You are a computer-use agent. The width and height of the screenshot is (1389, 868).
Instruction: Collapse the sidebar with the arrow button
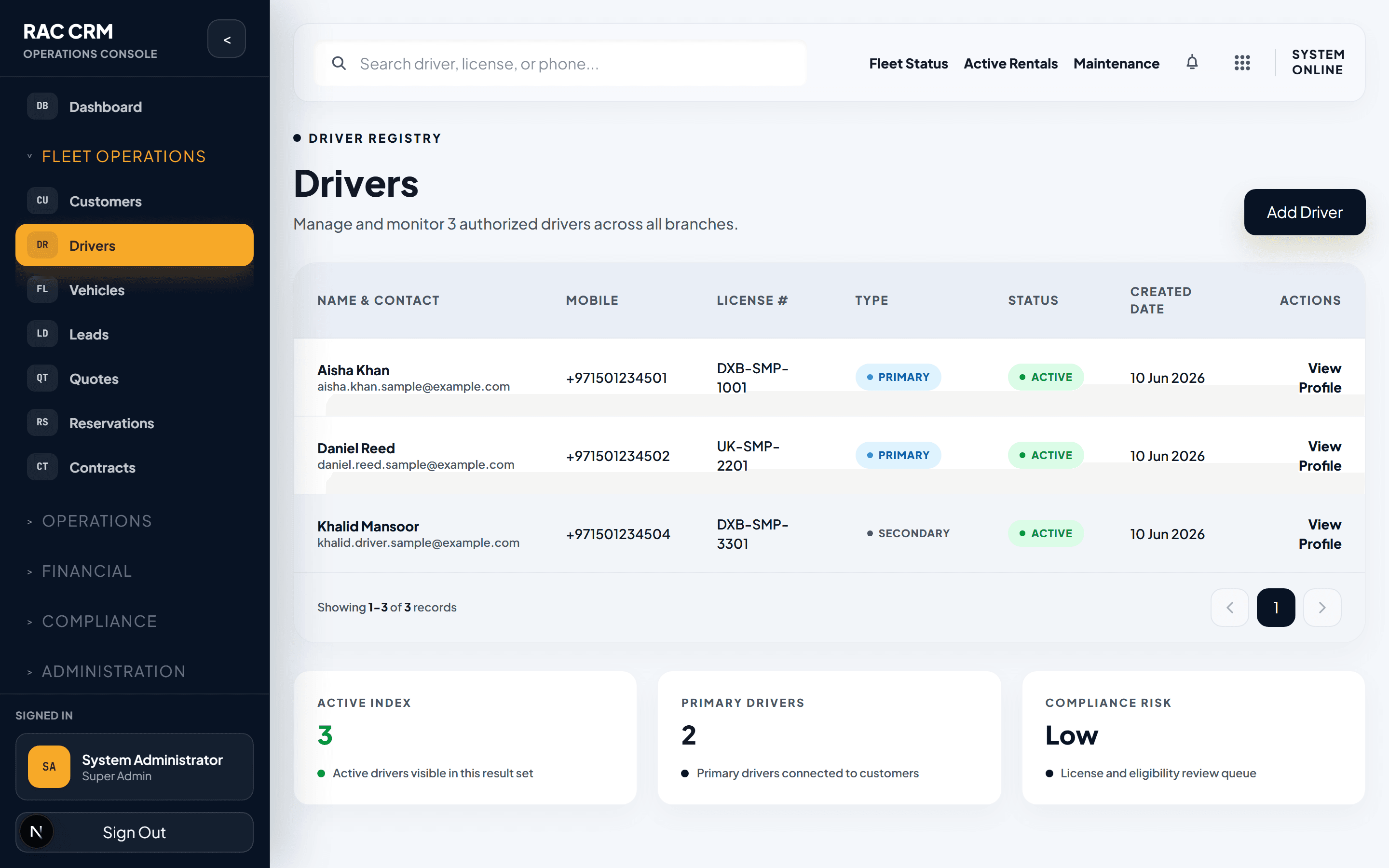click(x=227, y=39)
